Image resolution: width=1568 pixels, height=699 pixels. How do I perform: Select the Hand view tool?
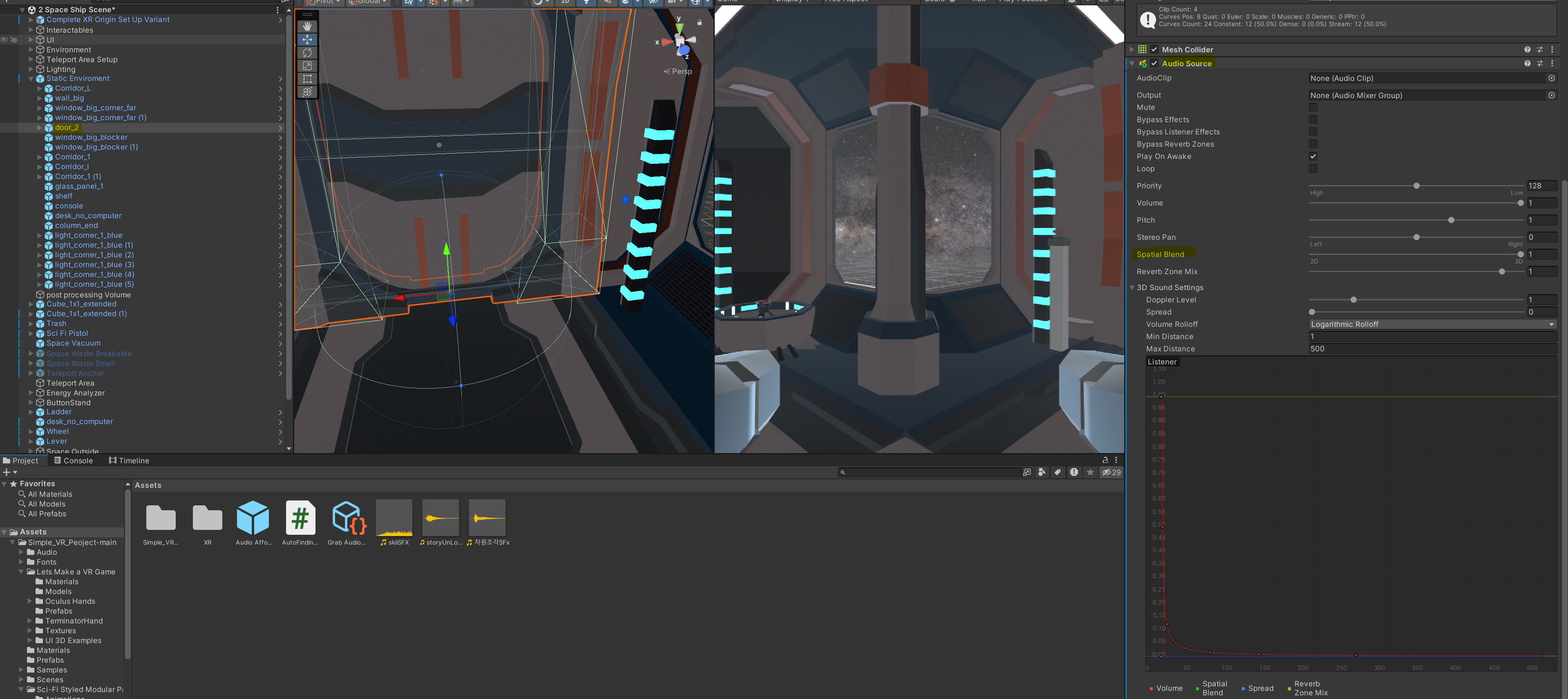tap(307, 26)
